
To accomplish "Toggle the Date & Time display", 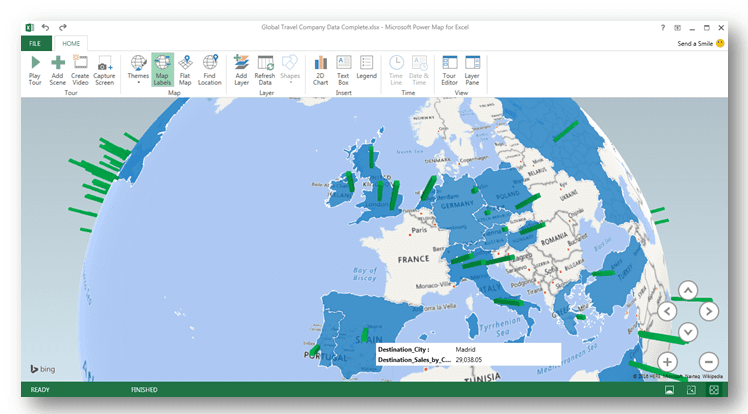I will (x=419, y=71).
